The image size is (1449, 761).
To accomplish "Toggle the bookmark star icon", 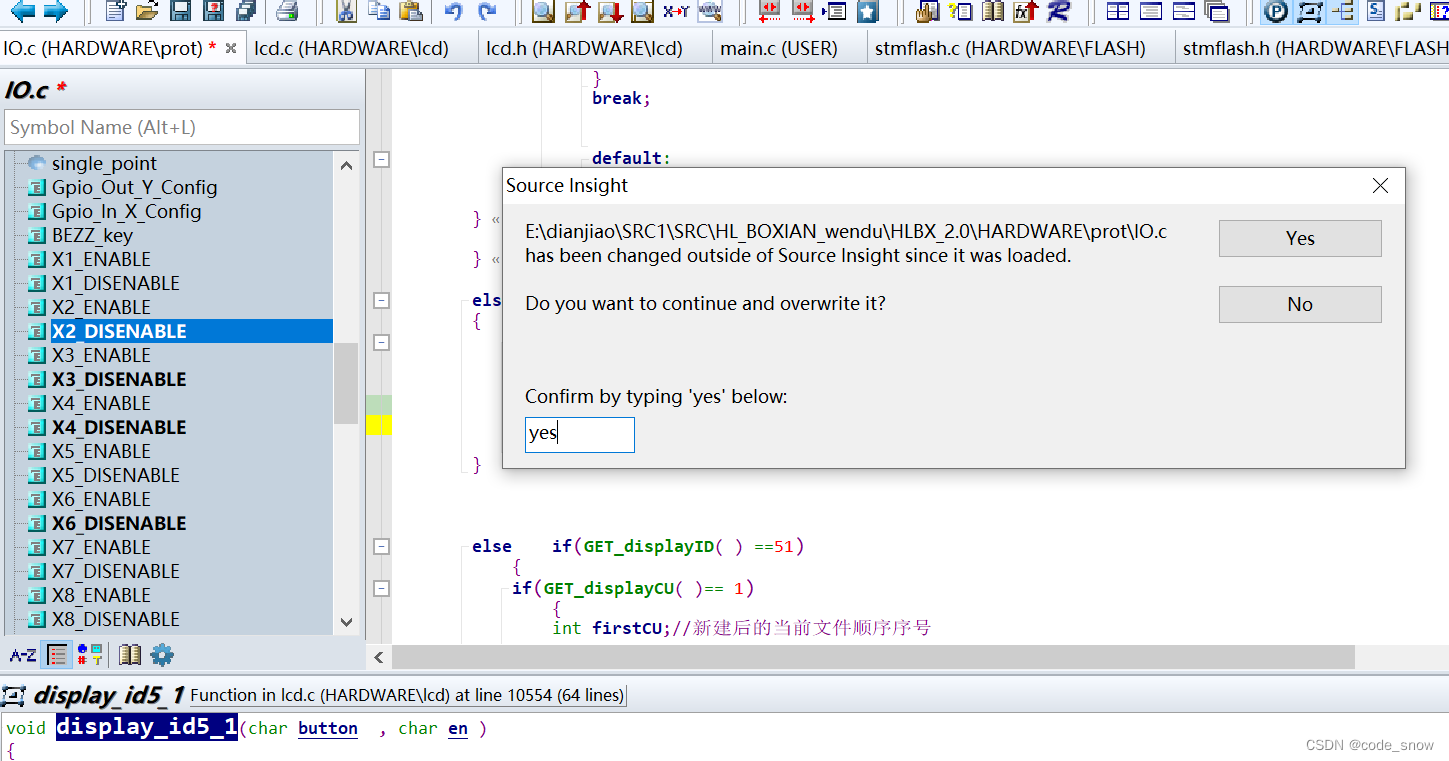I will pos(867,11).
